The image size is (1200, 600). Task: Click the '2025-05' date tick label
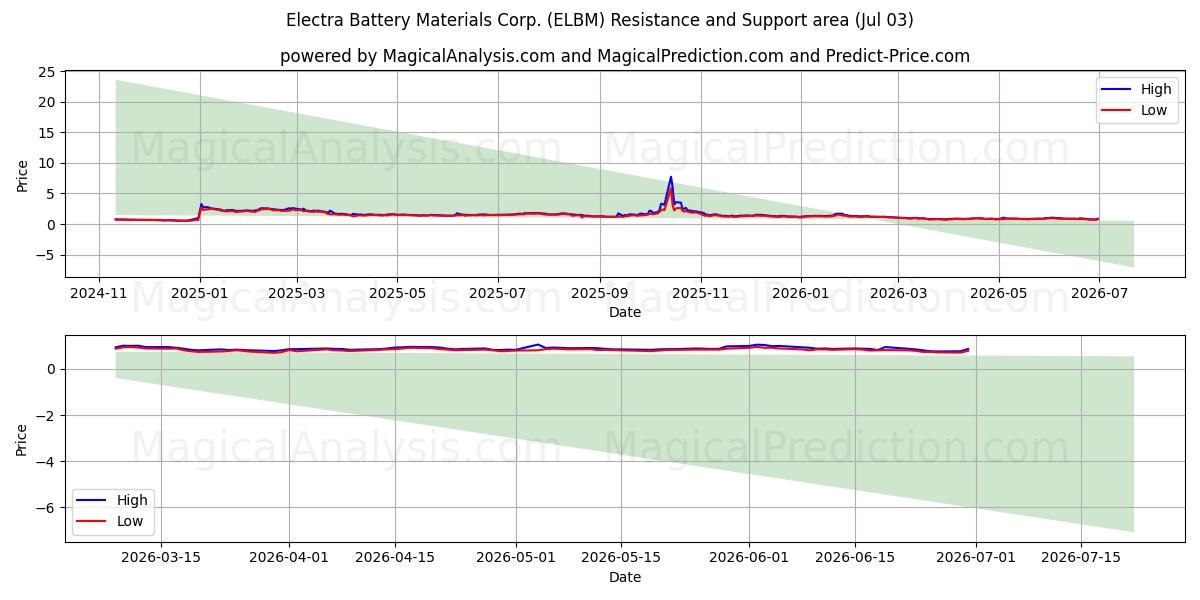click(x=397, y=292)
